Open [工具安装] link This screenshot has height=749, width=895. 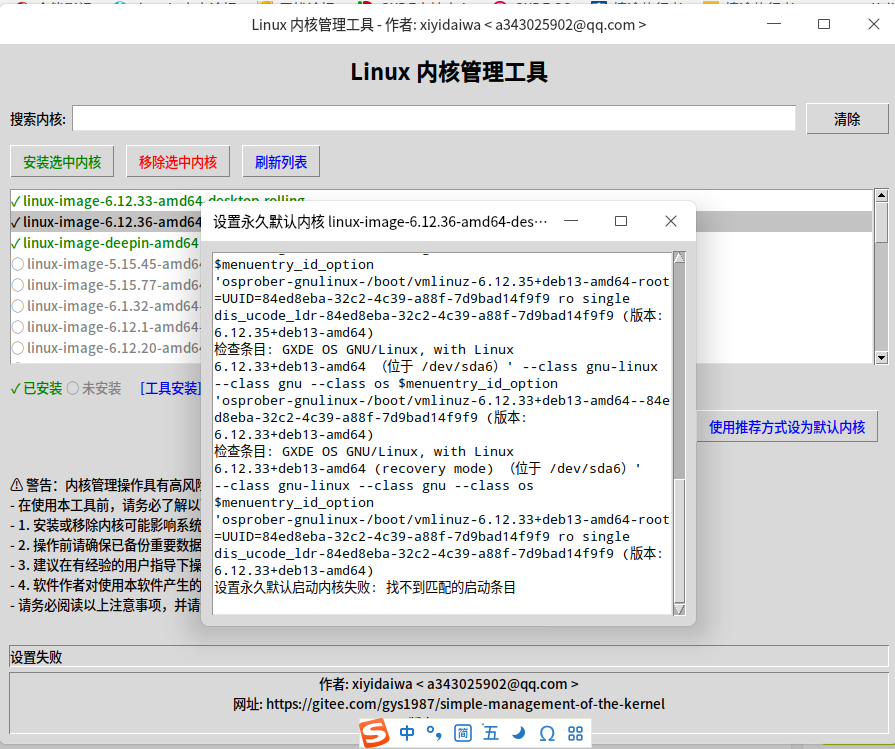(171, 389)
